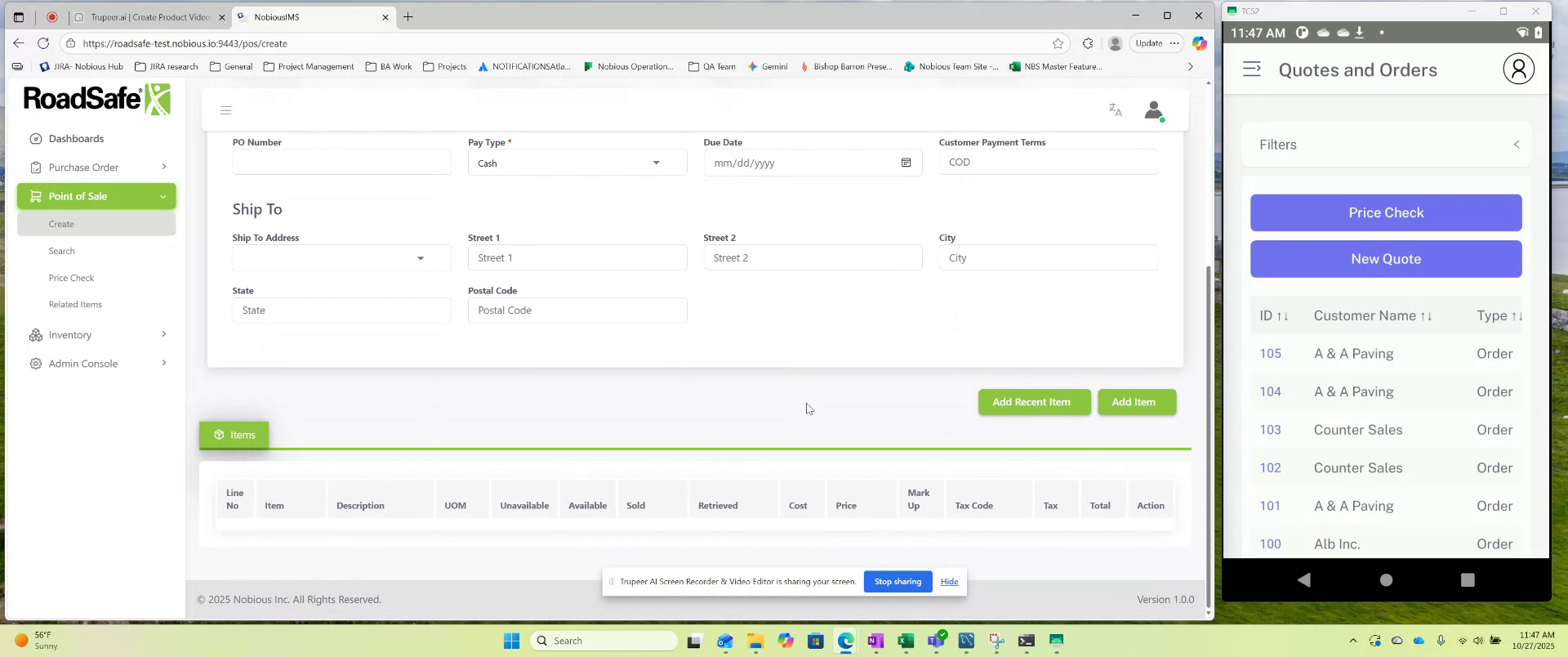The width and height of the screenshot is (1568, 657).
Task: Show more bookmarks chevron
Action: point(1190,67)
